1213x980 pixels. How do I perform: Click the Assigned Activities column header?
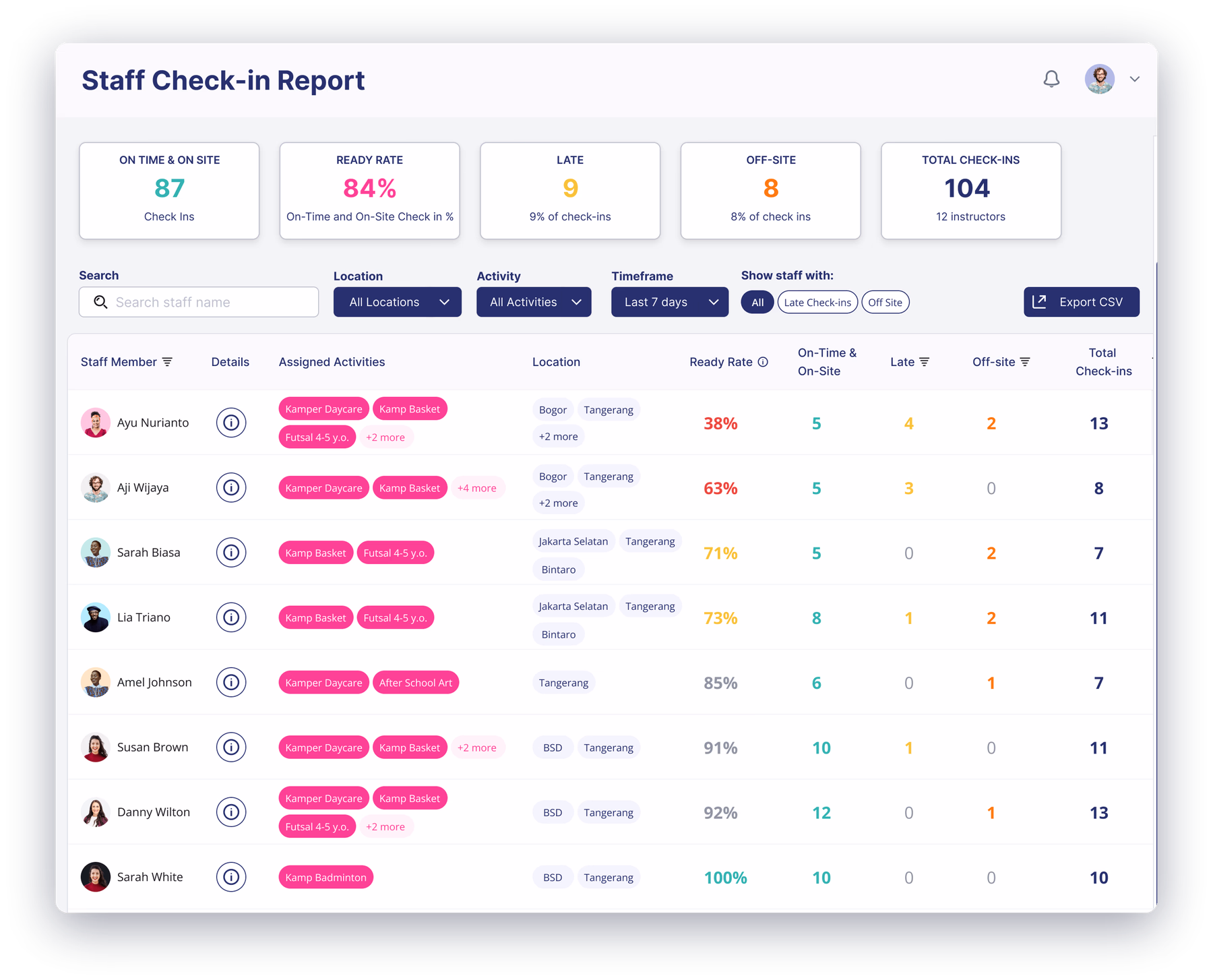[x=332, y=362]
